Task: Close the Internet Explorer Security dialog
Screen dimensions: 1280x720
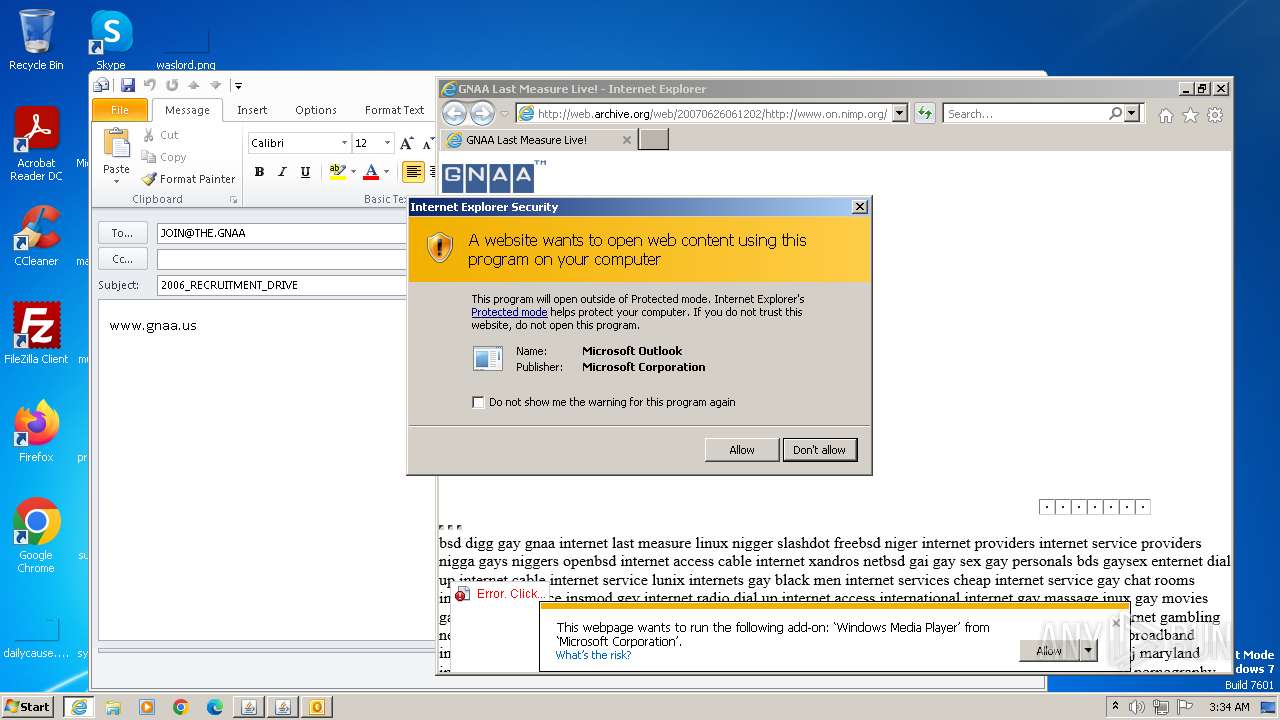Action: [x=859, y=207]
